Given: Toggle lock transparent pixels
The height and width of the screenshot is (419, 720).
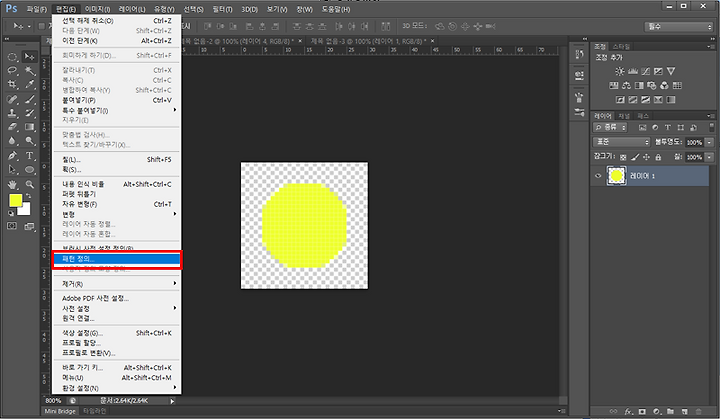Looking at the screenshot, I should pyautogui.click(x=623, y=157).
